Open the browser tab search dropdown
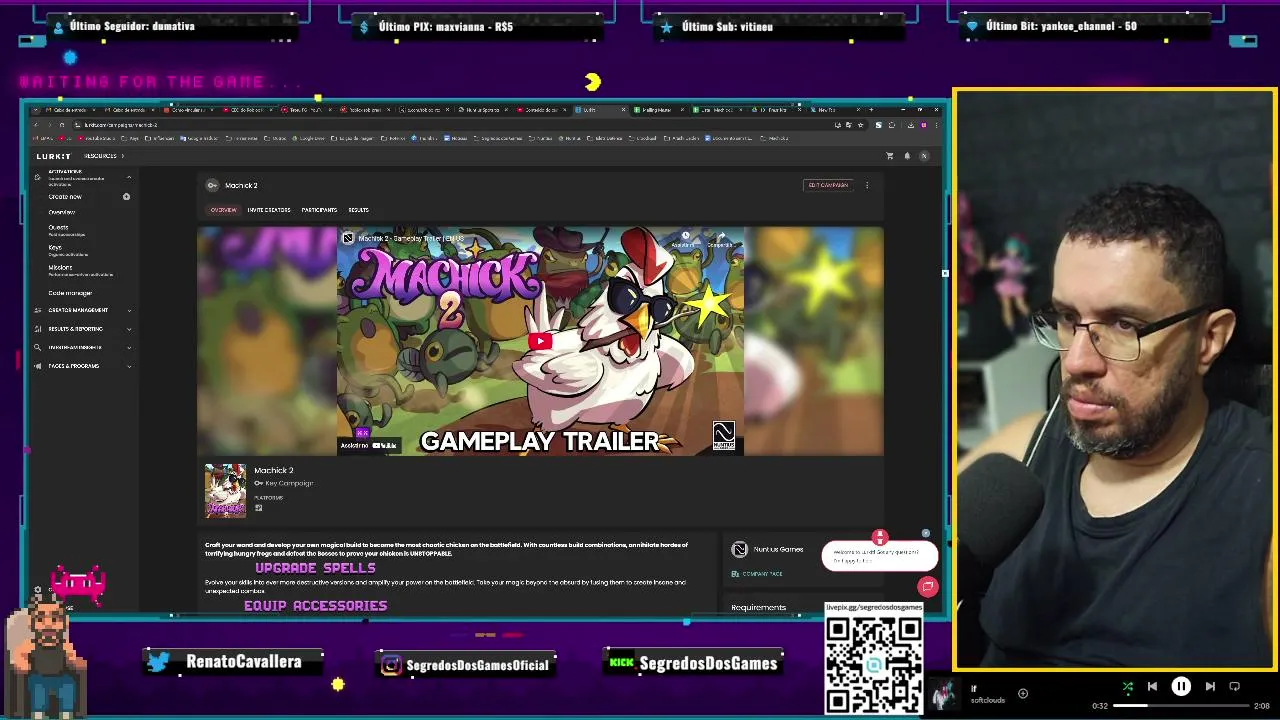The height and width of the screenshot is (720, 1280). pyautogui.click(x=36, y=110)
